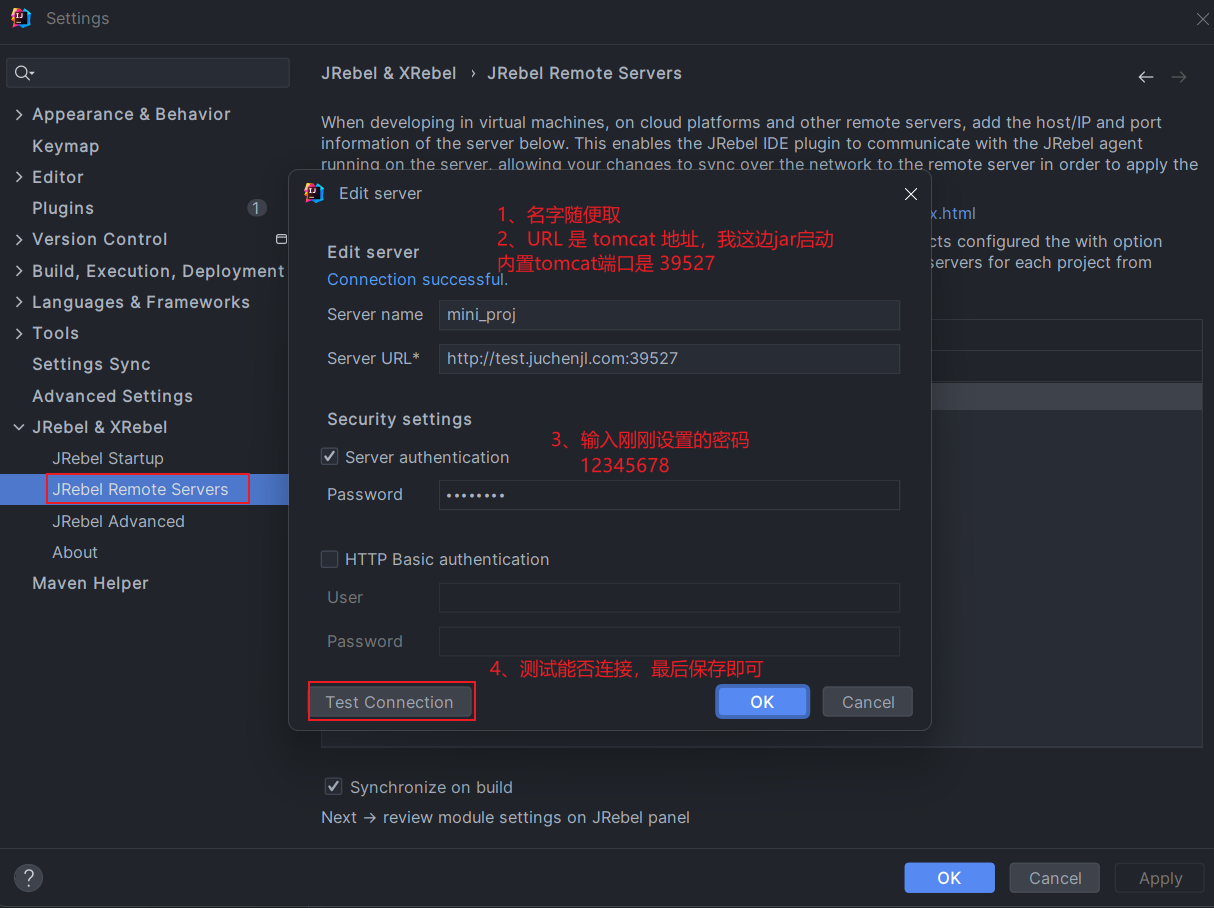Image resolution: width=1214 pixels, height=908 pixels.
Task: Select the JRebel Advanced settings page
Action: tap(118, 521)
